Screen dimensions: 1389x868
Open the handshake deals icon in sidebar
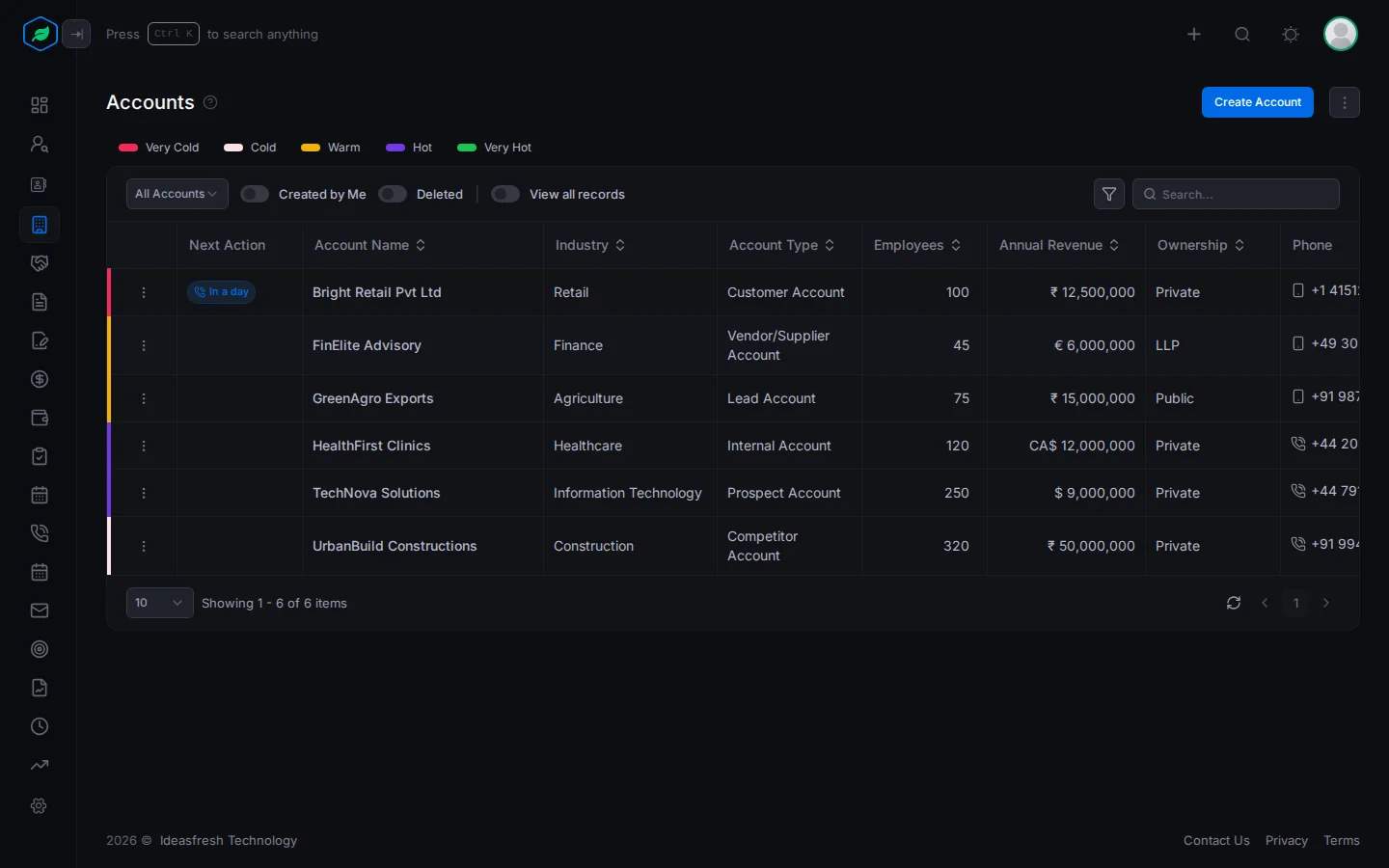click(40, 263)
